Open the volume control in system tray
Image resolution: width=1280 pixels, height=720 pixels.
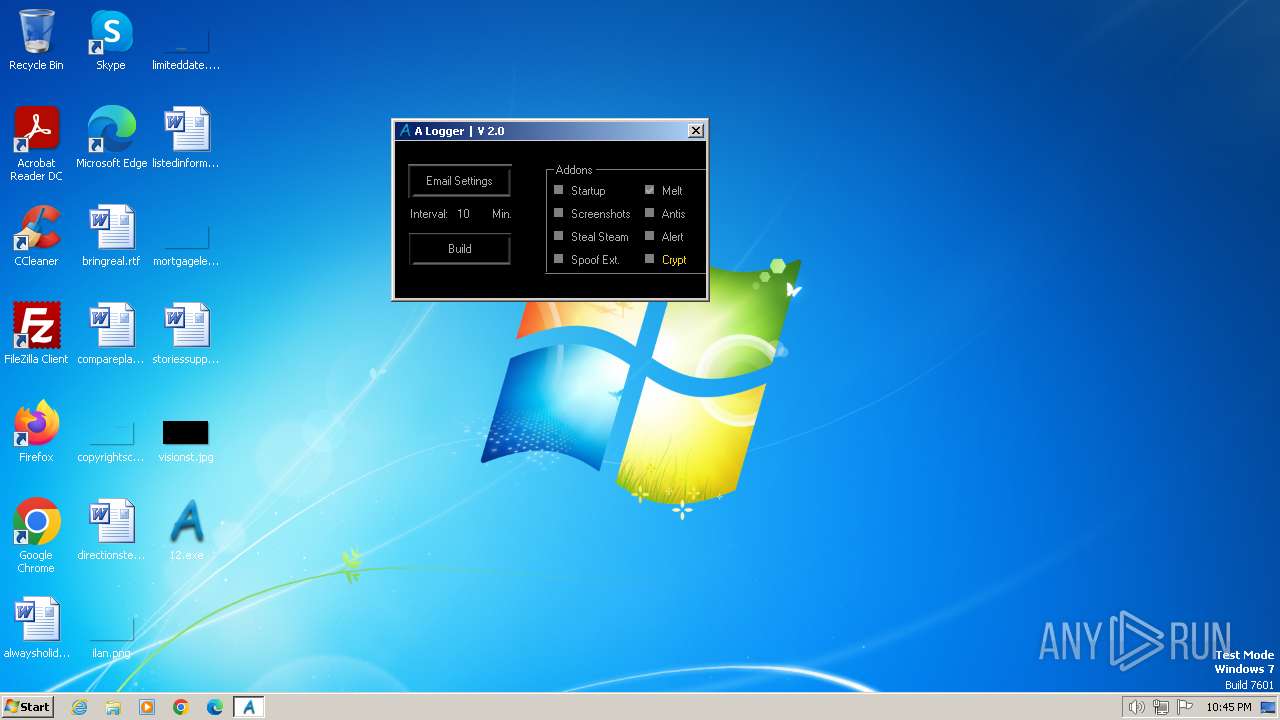point(1136,707)
